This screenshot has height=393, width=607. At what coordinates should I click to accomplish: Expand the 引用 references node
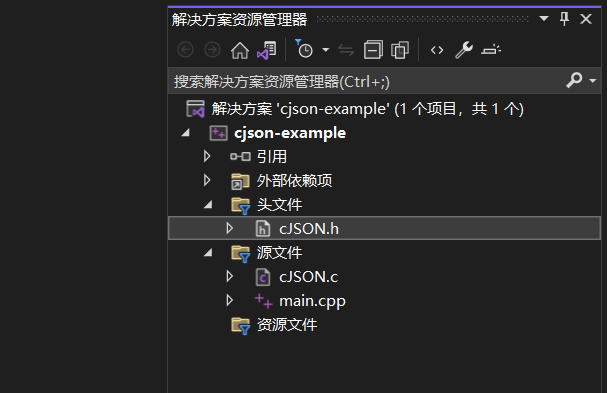(x=207, y=156)
